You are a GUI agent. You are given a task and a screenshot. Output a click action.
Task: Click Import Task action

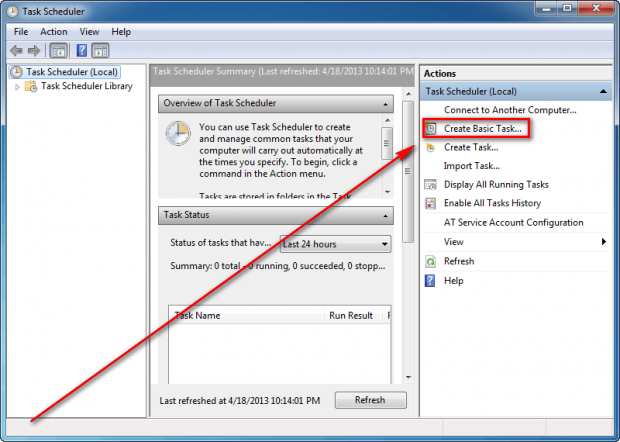point(472,166)
